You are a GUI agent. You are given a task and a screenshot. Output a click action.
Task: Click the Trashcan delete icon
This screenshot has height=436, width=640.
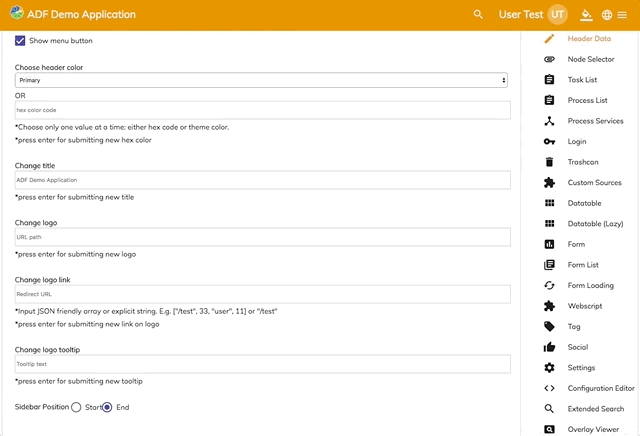pyautogui.click(x=549, y=162)
